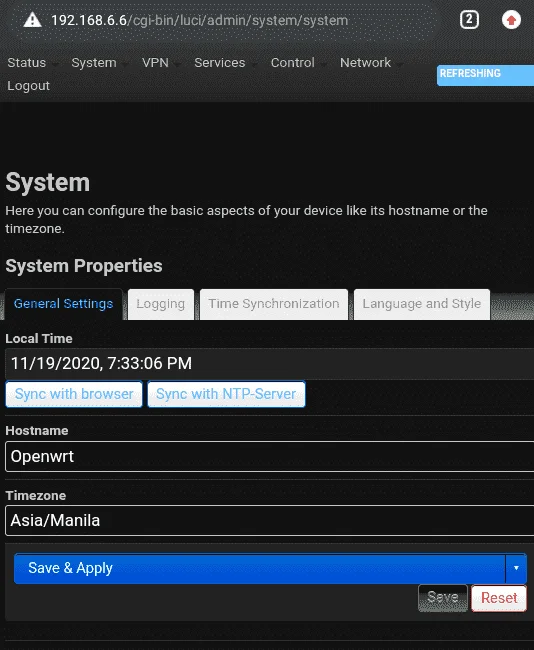Screen dimensions: 534x650
Task: Click the Timezone label
Action: coord(36,496)
